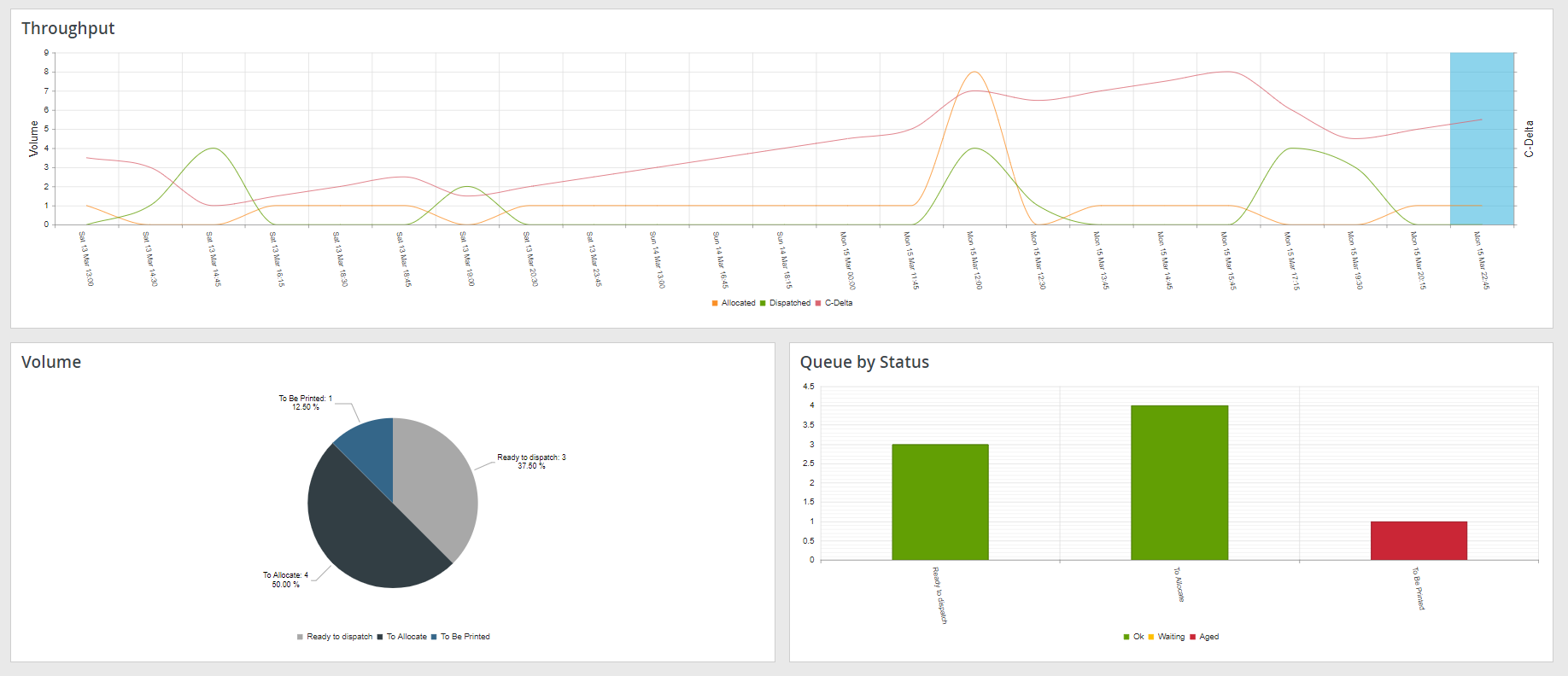Toggle the Aged series in Queue legend
Image resolution: width=1568 pixels, height=676 pixels.
pos(1204,637)
